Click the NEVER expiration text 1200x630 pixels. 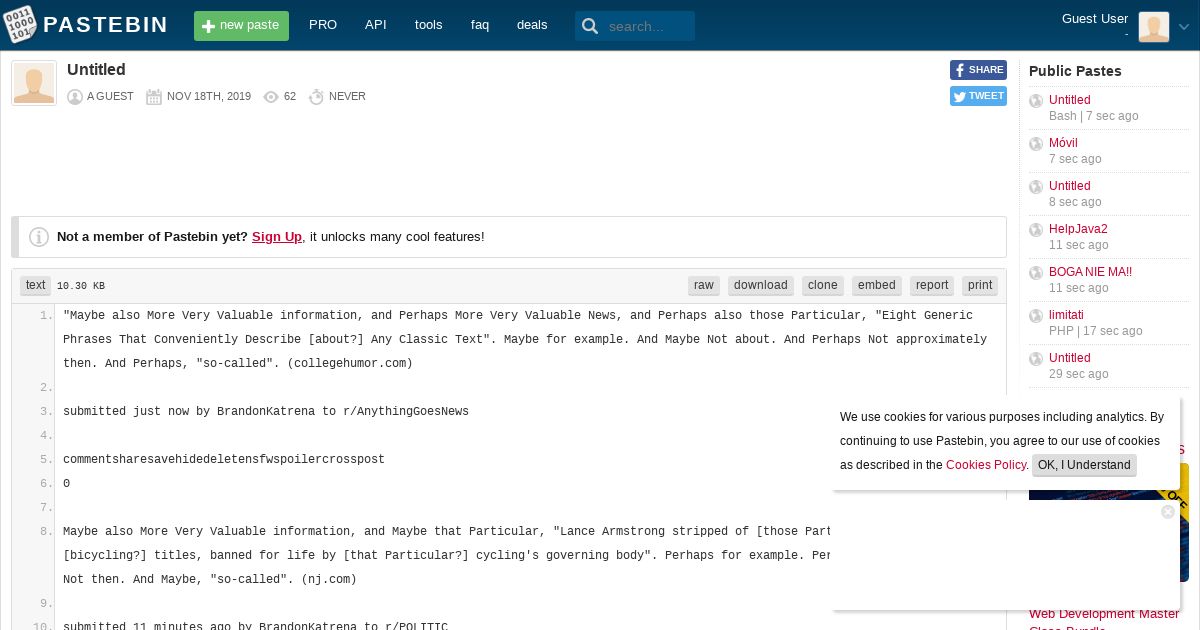pyautogui.click(x=347, y=97)
